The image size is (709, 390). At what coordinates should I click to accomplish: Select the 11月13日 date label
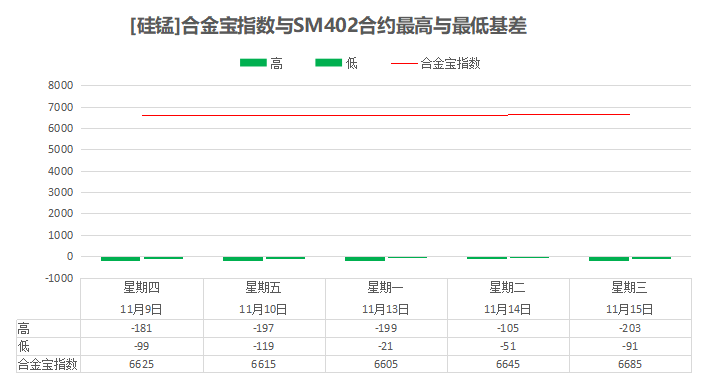click(386, 310)
